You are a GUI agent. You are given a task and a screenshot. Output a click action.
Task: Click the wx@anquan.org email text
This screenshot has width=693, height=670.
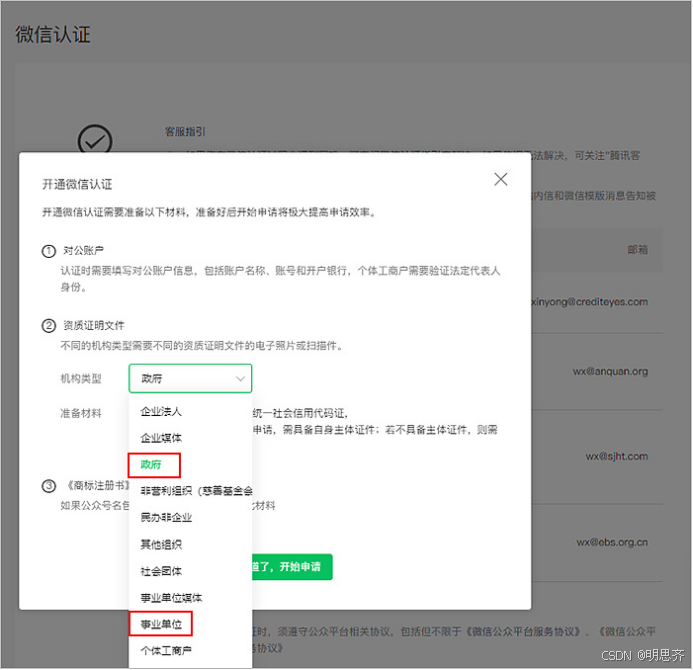point(610,372)
